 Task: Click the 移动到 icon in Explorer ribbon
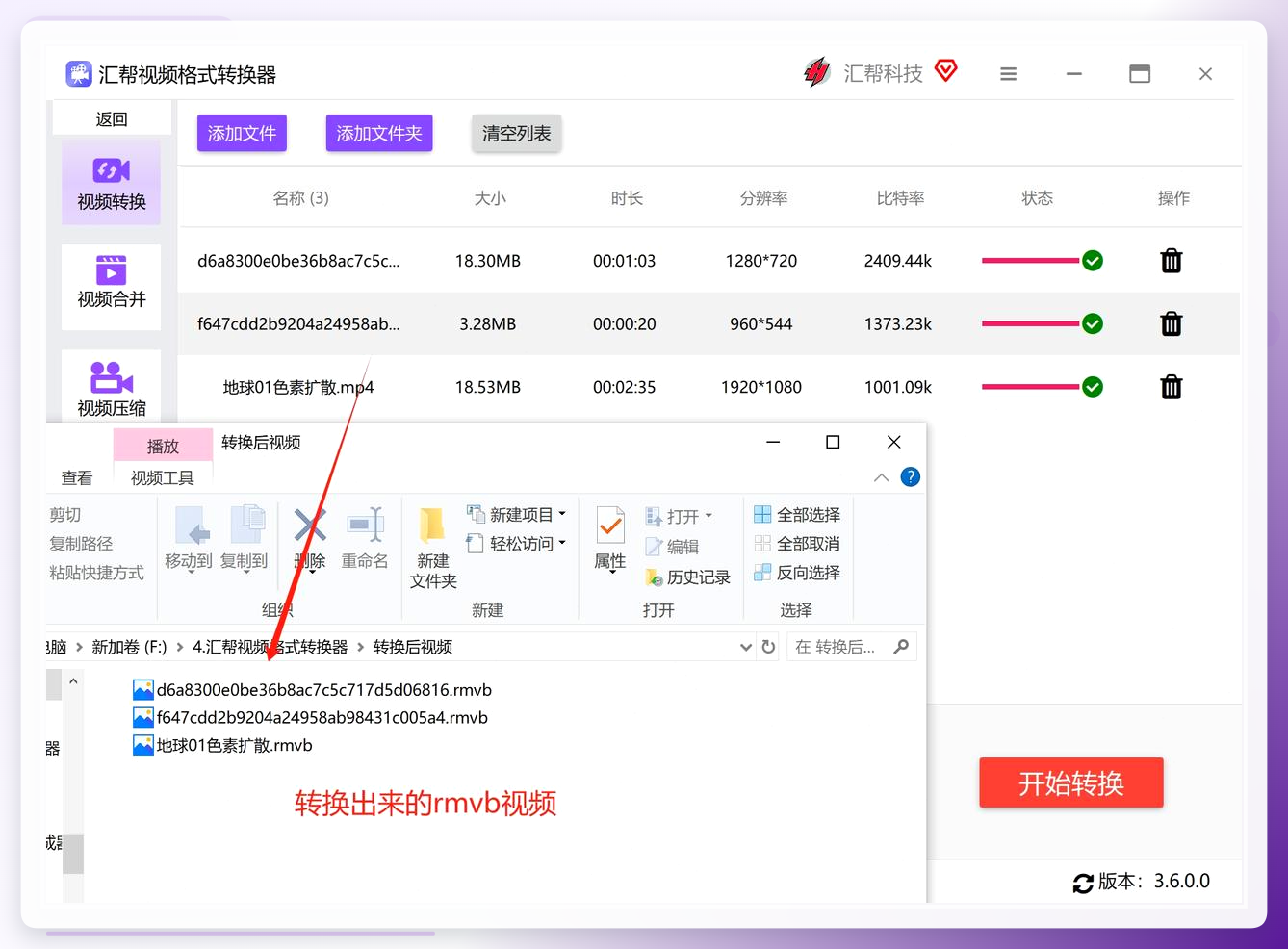coord(193,526)
